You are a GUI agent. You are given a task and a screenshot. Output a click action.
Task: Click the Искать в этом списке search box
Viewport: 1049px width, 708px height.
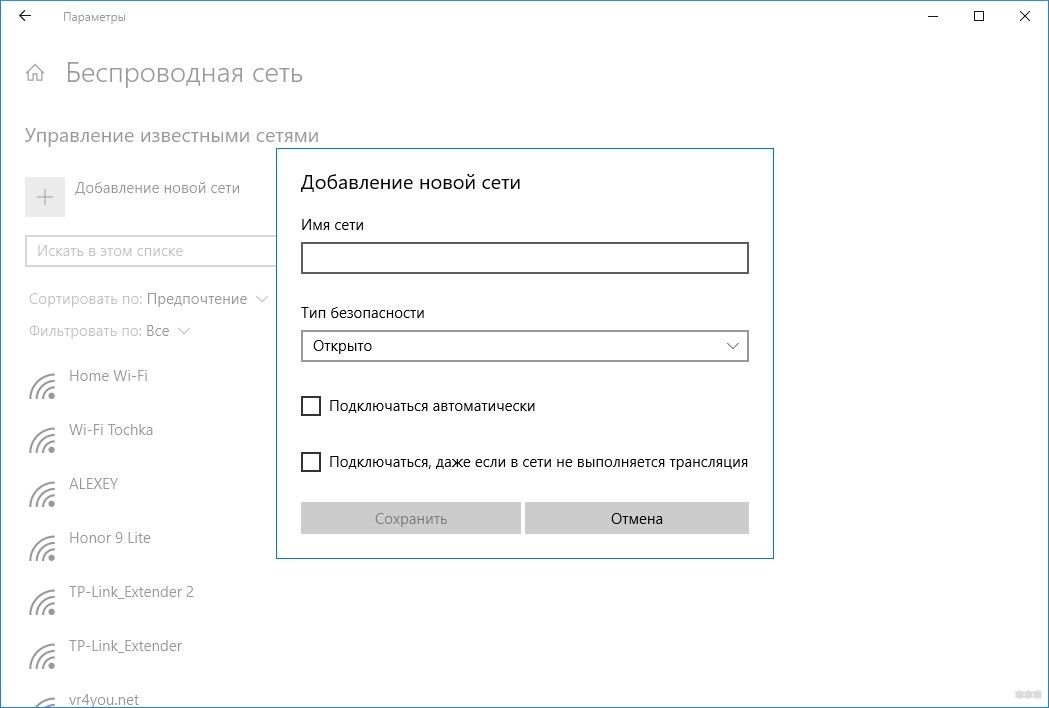pos(151,251)
